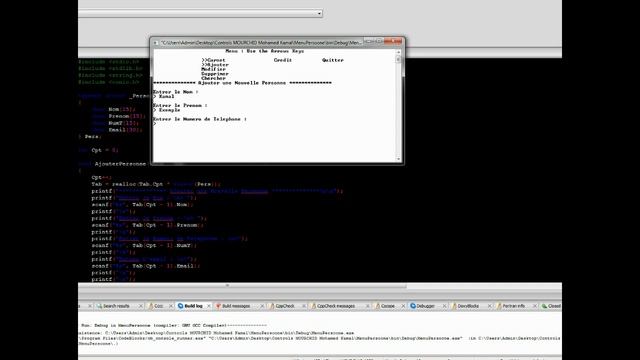
Task: Close the CppCheck tab
Action: tap(304, 306)
